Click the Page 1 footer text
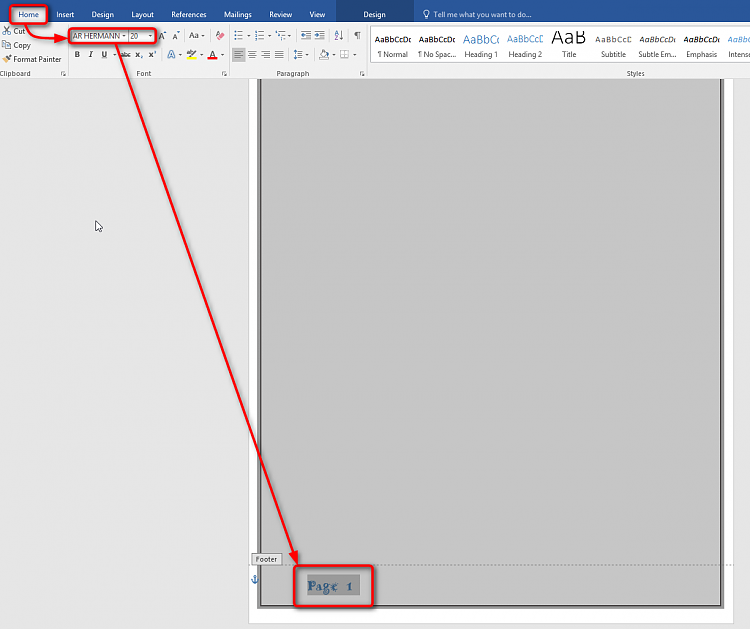 (331, 586)
